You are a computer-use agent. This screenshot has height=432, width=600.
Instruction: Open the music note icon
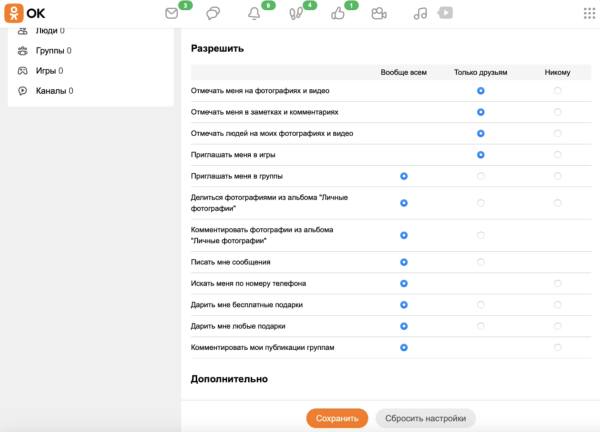421,14
